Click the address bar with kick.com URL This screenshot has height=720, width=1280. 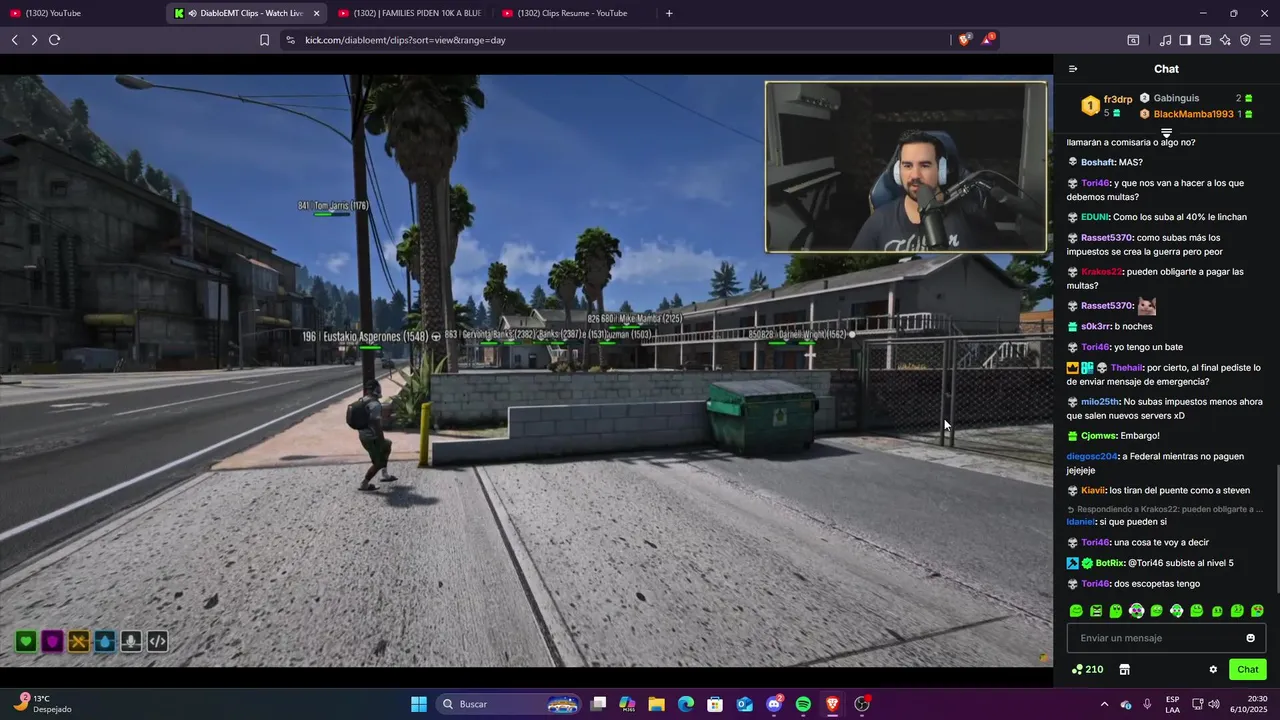(620, 40)
